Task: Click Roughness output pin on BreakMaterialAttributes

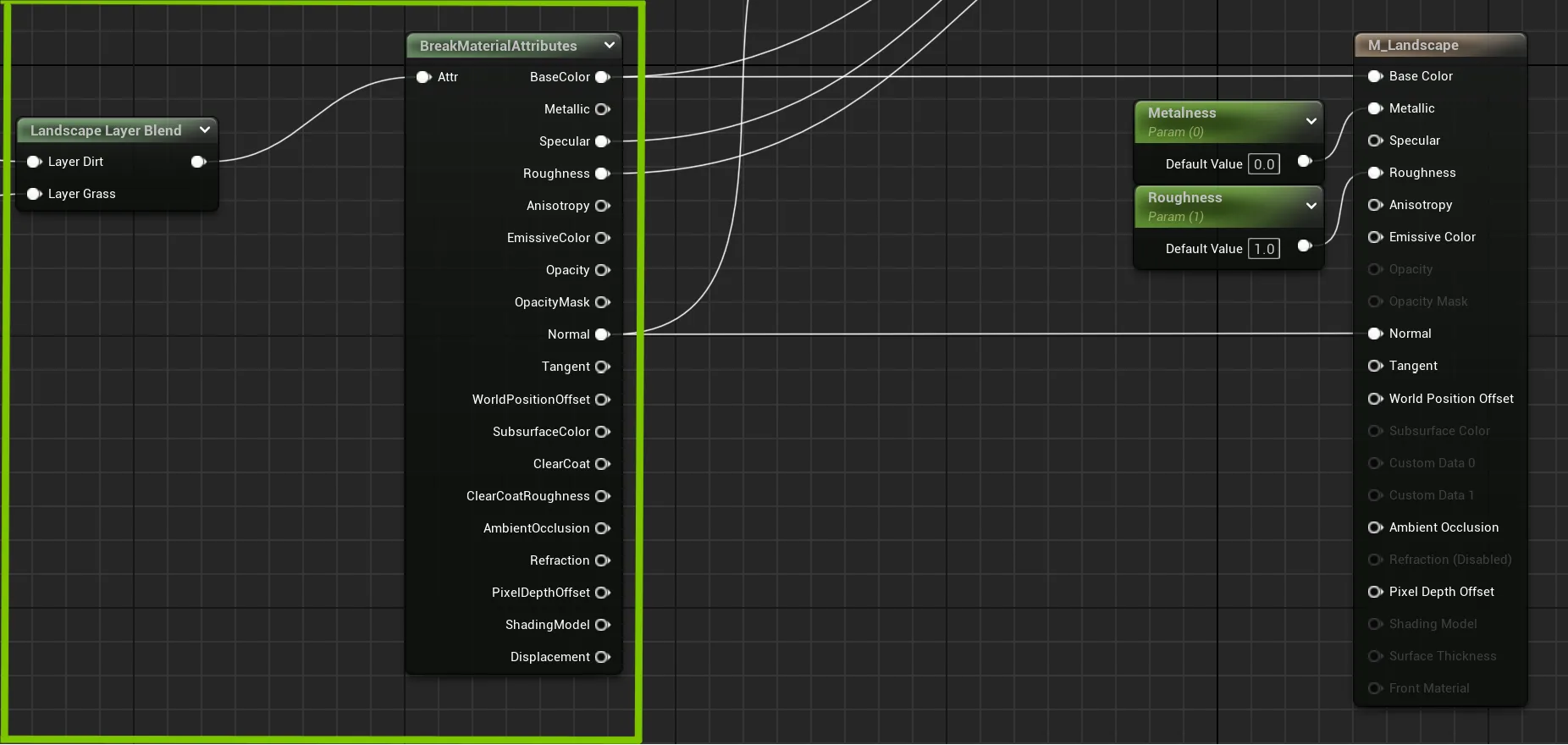Action: tap(603, 174)
